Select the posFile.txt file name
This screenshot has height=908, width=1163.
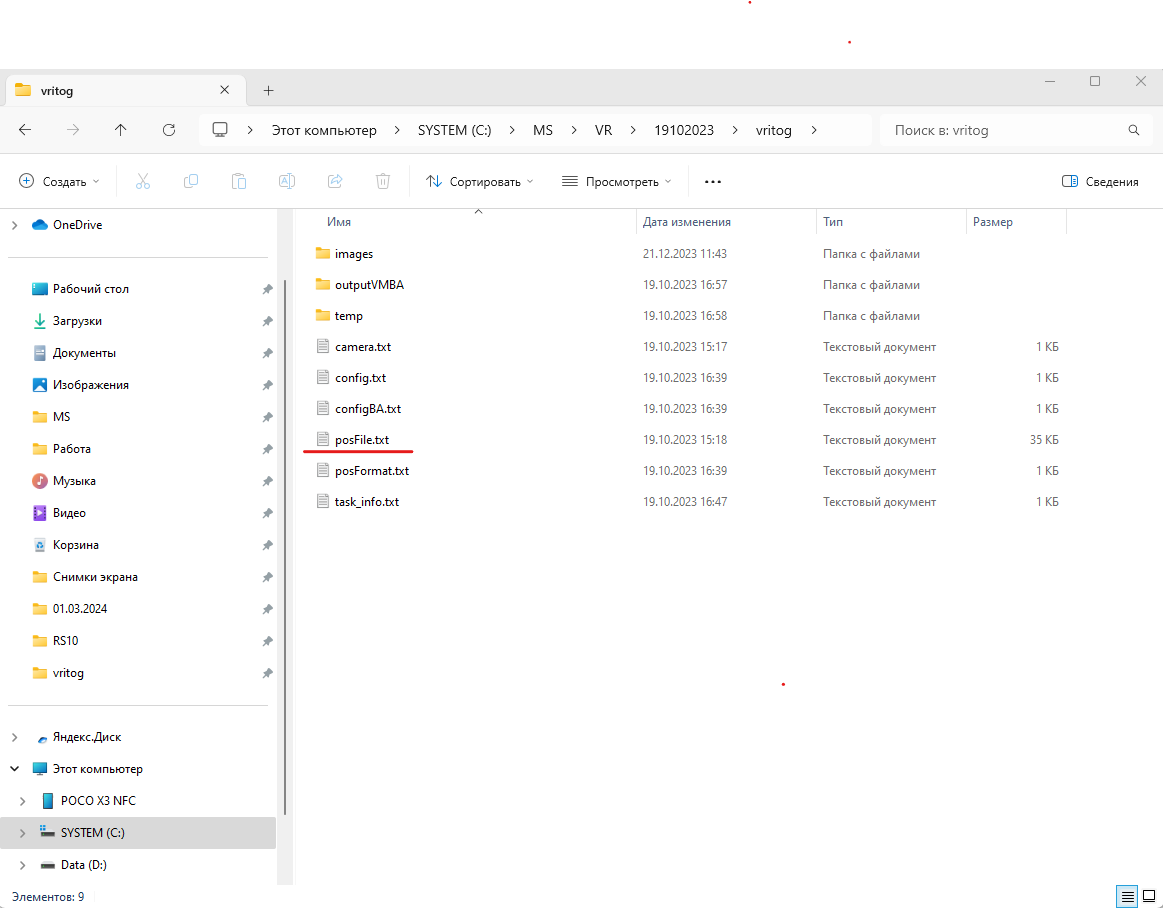pos(362,440)
